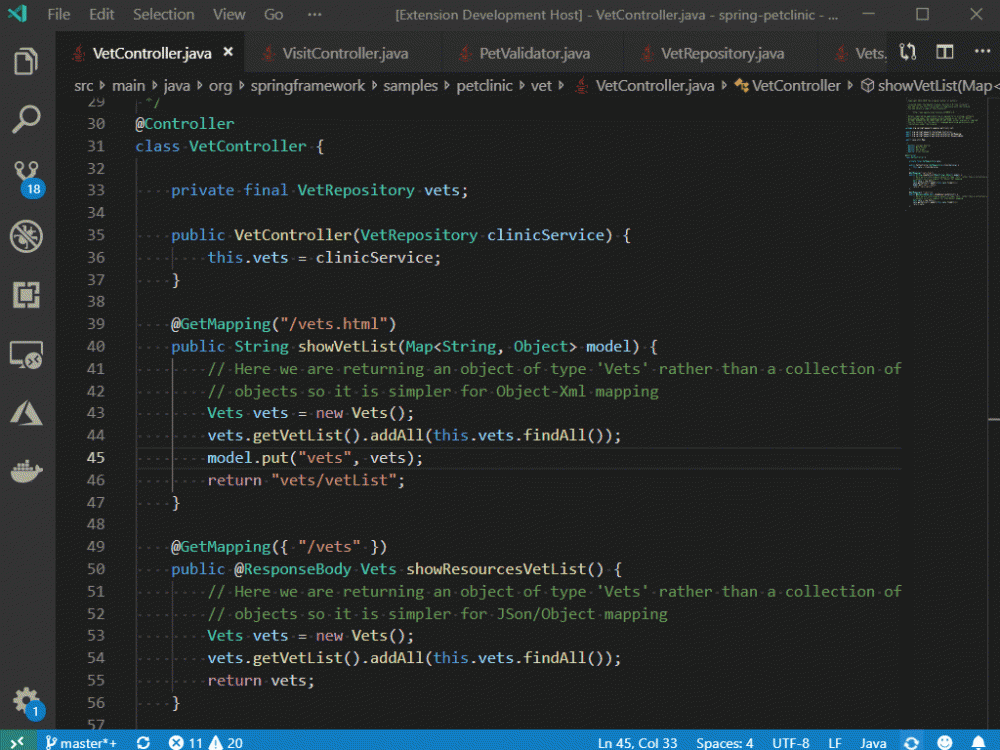Click the master branch indicator

pos(80,743)
